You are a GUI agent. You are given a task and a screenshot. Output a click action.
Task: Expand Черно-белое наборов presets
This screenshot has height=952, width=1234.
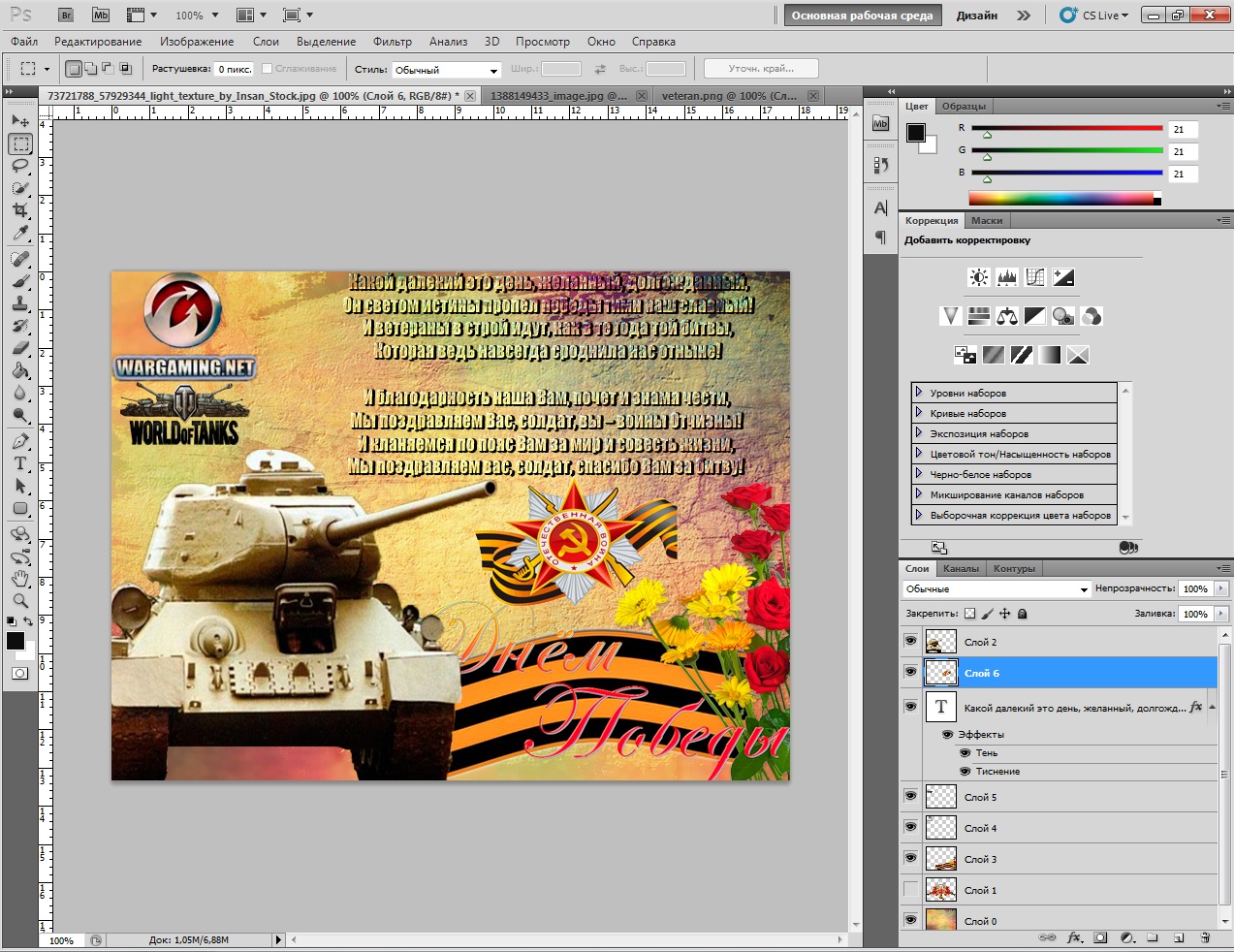pyautogui.click(x=919, y=474)
